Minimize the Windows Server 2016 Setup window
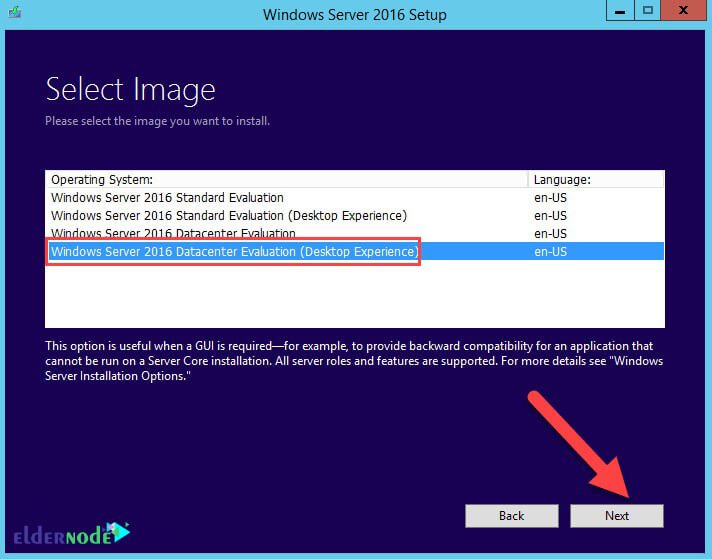This screenshot has height=559, width=712. tap(620, 10)
